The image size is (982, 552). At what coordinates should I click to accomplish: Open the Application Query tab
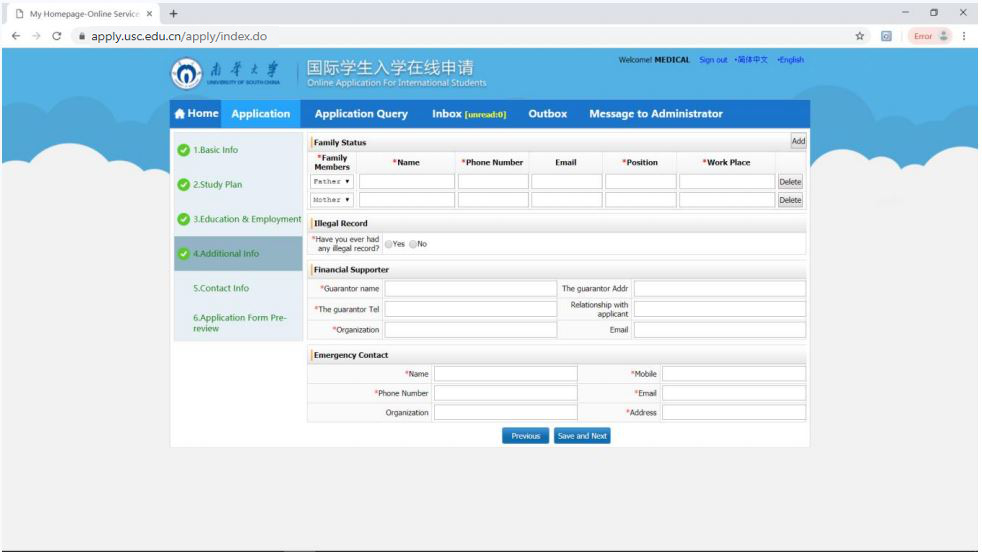click(x=361, y=114)
